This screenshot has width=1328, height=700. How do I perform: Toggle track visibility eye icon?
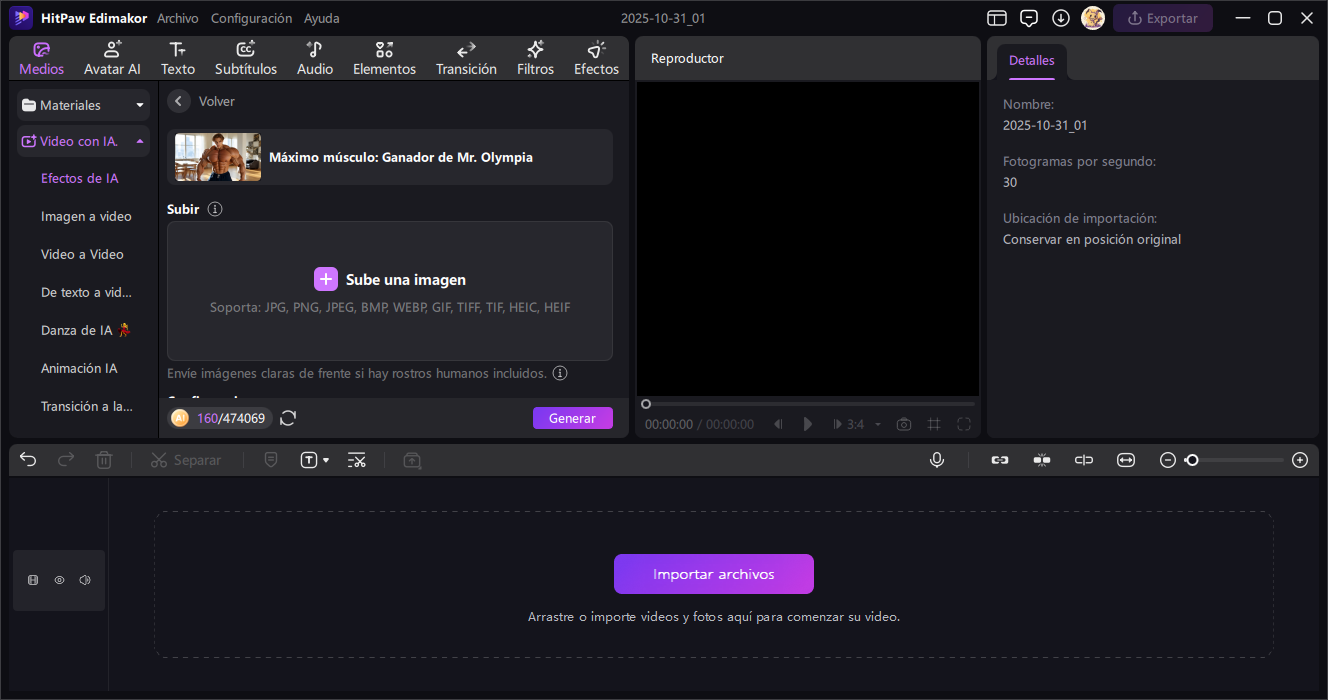tap(59, 580)
